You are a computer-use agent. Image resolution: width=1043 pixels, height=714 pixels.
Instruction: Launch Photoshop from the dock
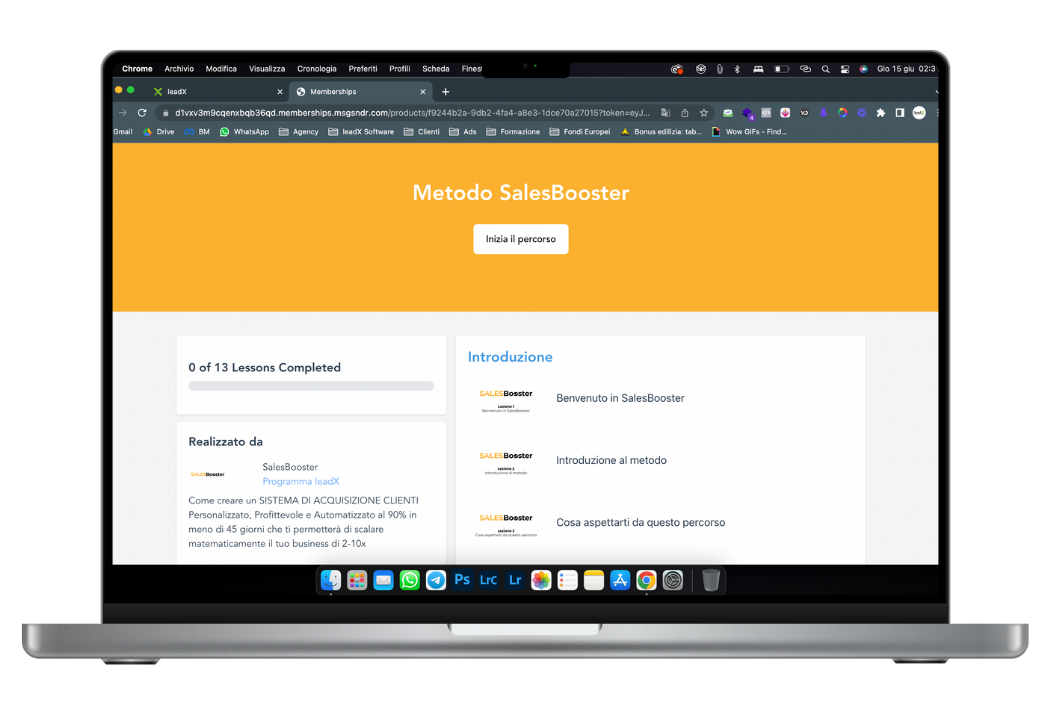(462, 580)
